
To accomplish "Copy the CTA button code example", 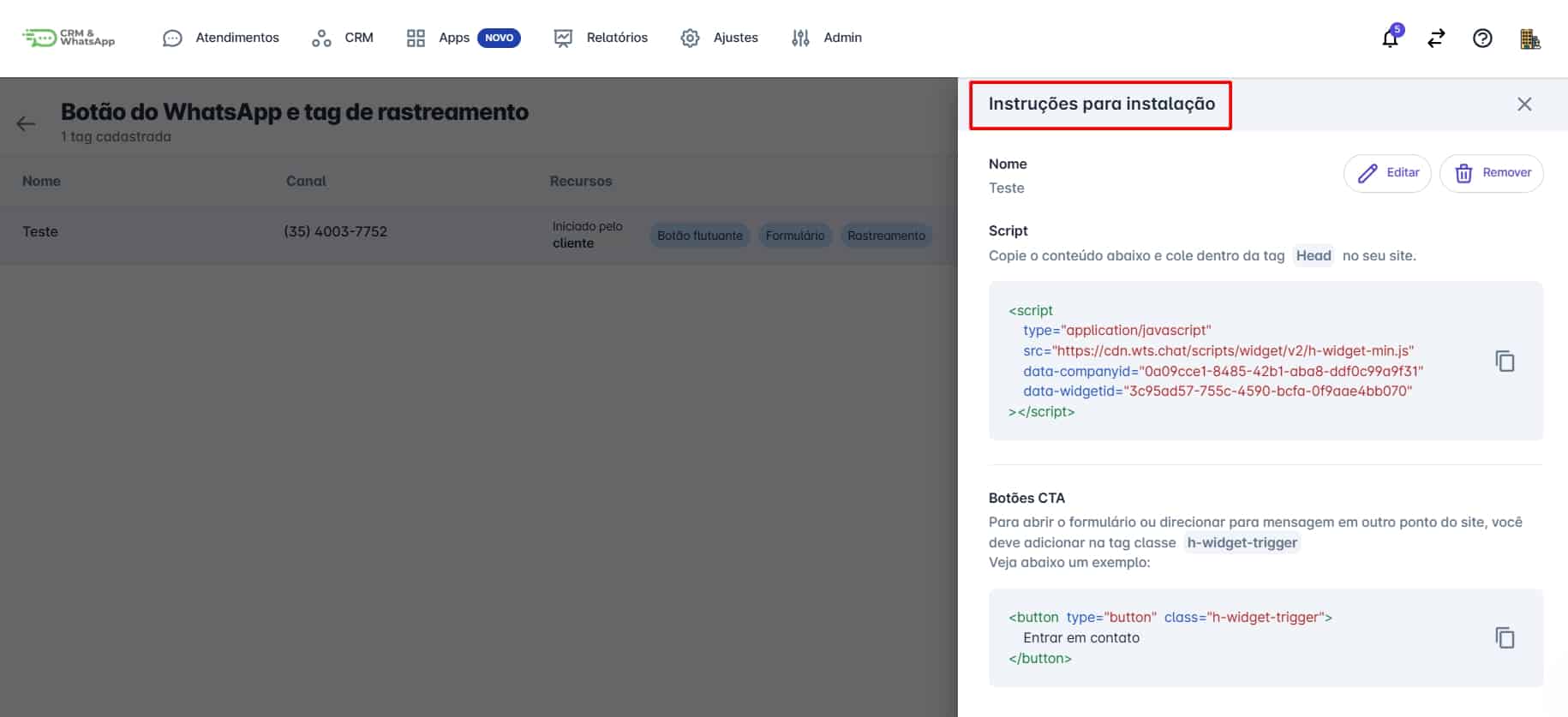I will pyautogui.click(x=1505, y=638).
